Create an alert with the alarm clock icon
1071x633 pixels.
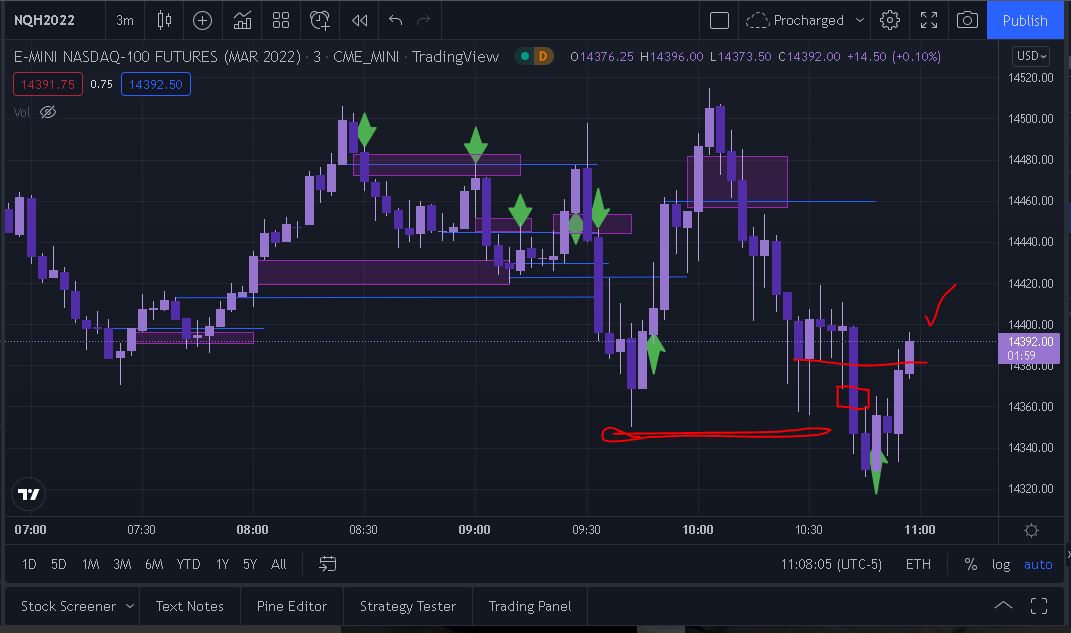coord(320,20)
